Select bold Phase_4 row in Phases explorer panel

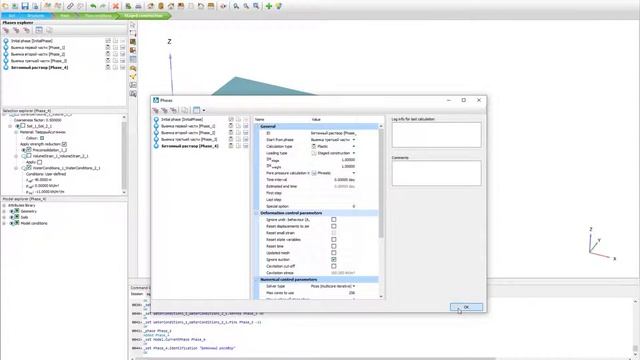(x=39, y=67)
